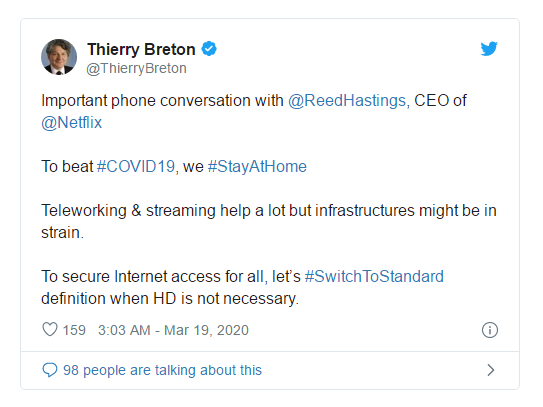
Task: Click the line about definition when HD
Action: [170, 299]
